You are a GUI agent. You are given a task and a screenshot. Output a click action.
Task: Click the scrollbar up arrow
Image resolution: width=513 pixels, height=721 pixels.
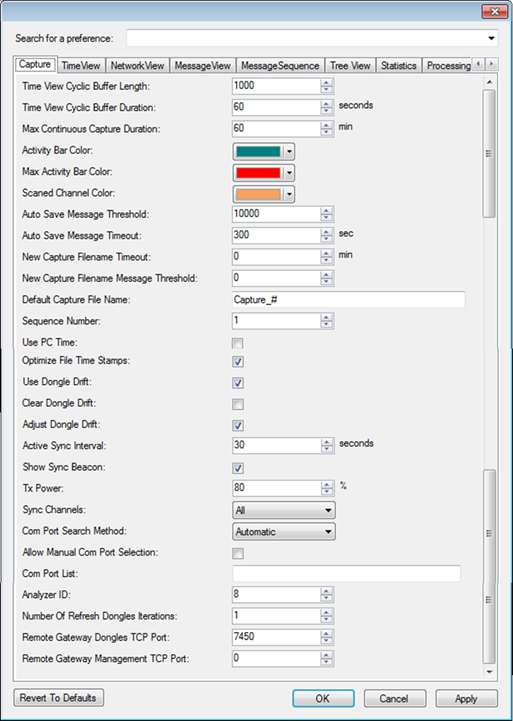[490, 82]
